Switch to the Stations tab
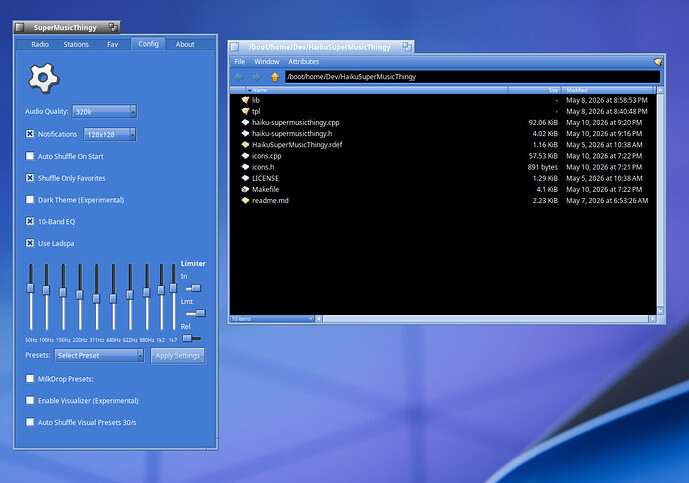 click(x=76, y=44)
